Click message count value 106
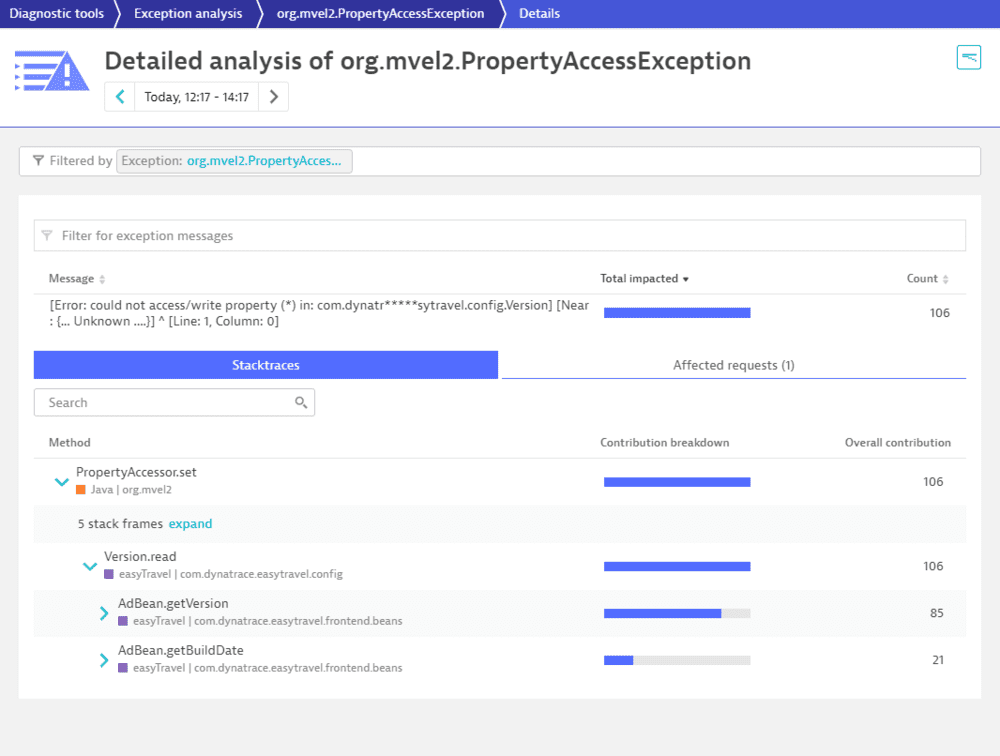Image resolution: width=1000 pixels, height=756 pixels. pos(939,313)
